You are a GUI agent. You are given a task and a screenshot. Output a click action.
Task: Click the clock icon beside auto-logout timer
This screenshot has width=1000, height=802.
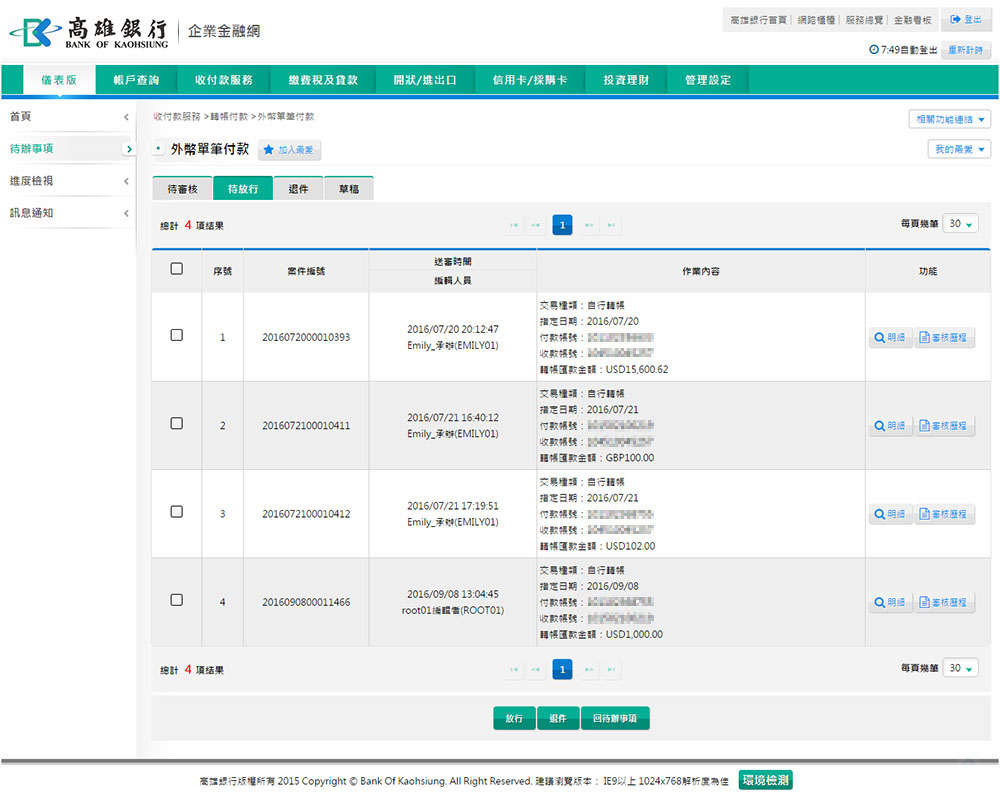[x=874, y=50]
